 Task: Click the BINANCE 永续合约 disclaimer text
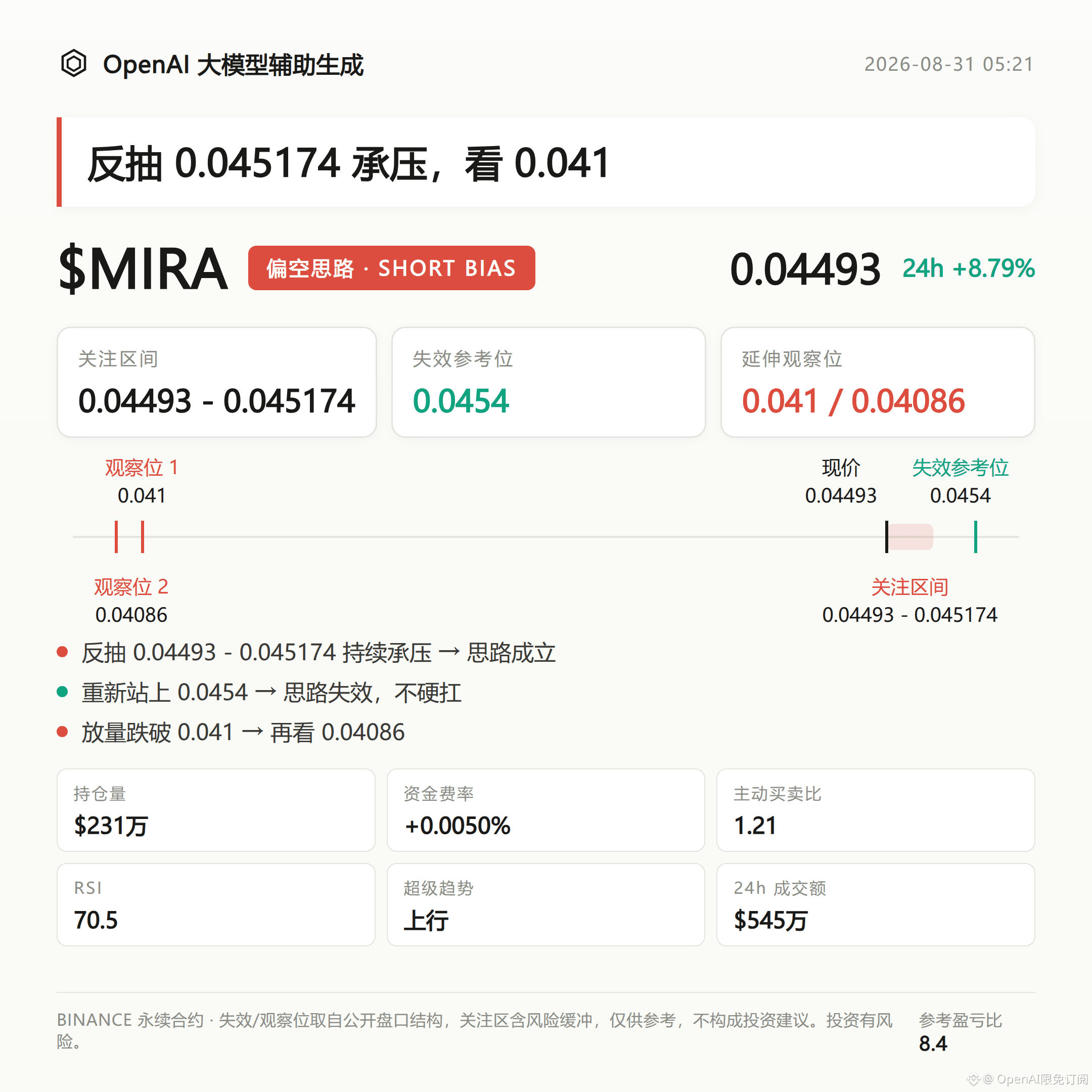click(475, 1030)
